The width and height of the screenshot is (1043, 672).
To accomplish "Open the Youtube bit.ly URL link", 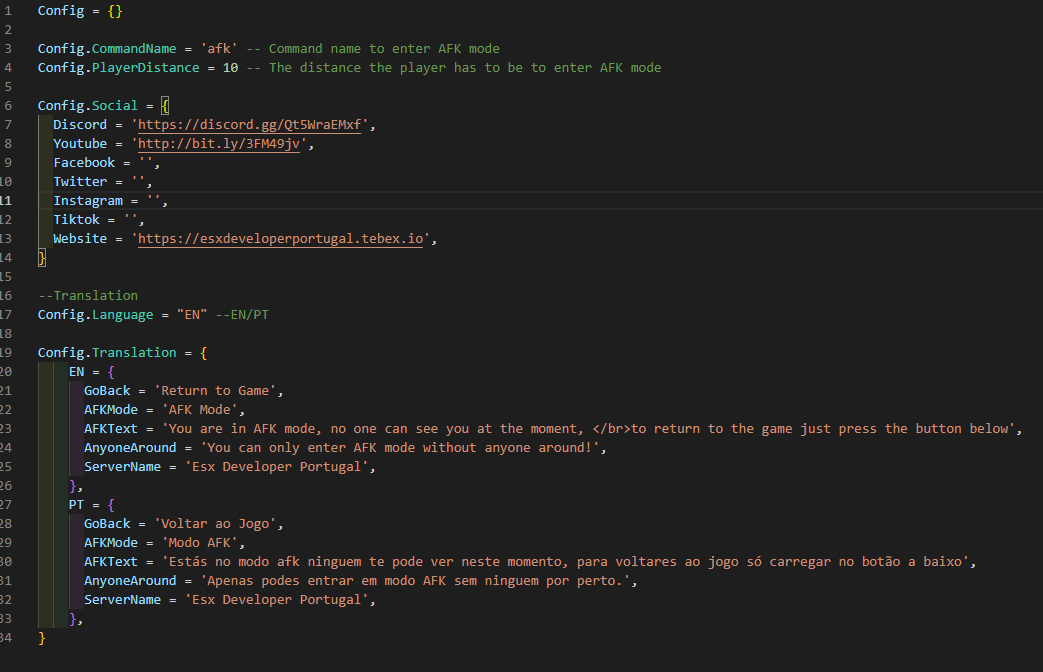I will click(219, 144).
